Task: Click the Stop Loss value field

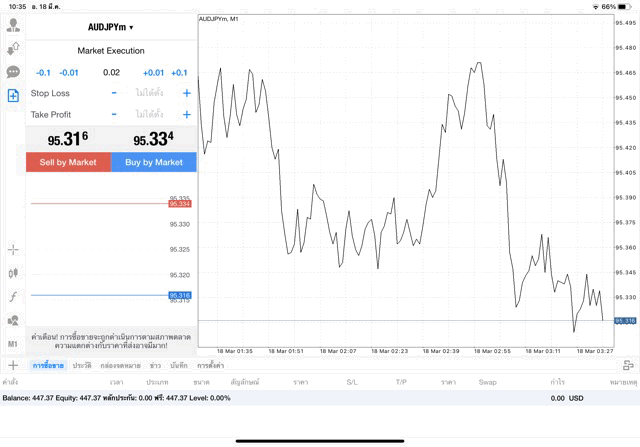Action: tap(150, 93)
